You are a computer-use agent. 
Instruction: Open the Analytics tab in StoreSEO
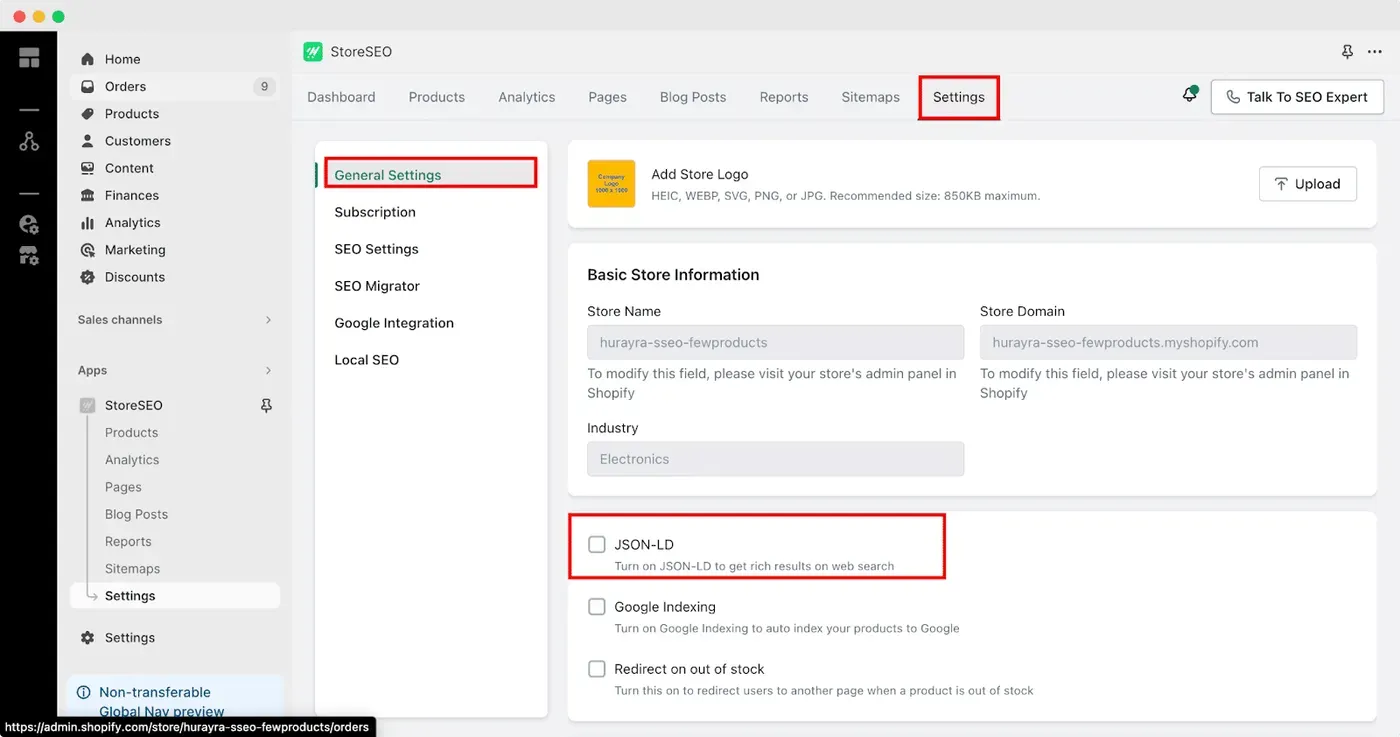(527, 97)
